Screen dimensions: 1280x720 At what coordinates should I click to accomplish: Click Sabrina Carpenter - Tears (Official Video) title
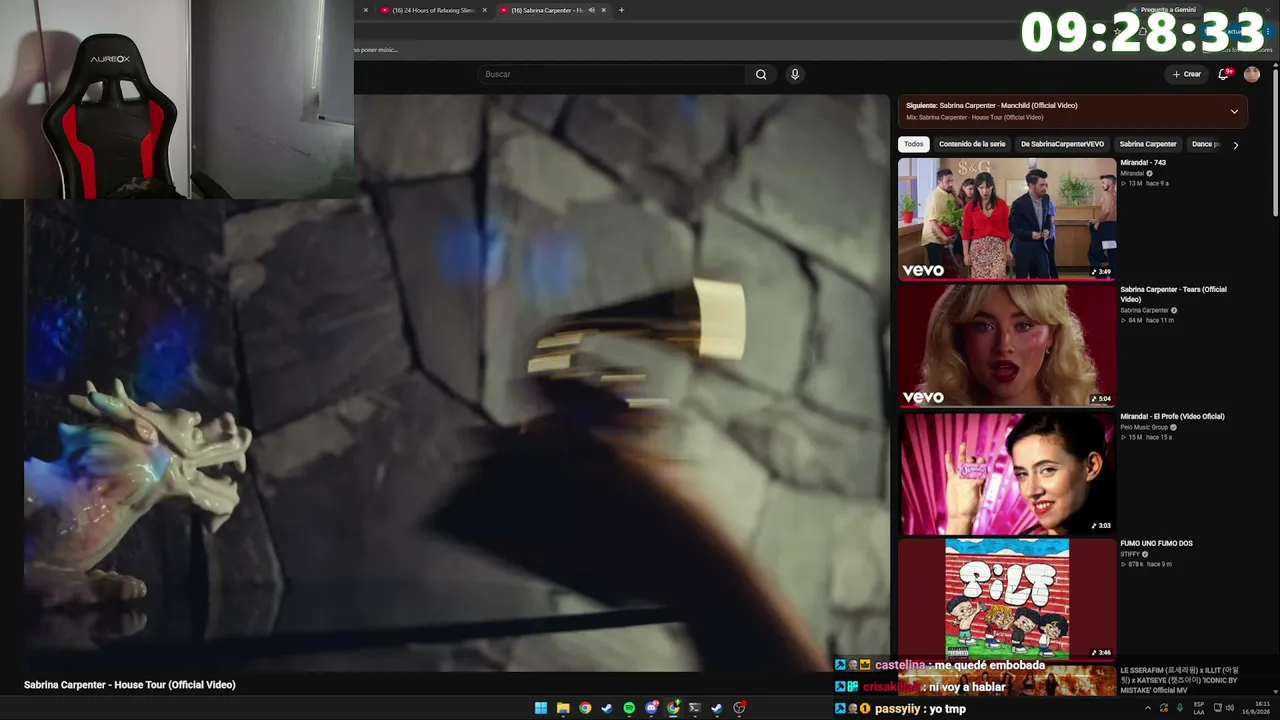coord(1173,294)
